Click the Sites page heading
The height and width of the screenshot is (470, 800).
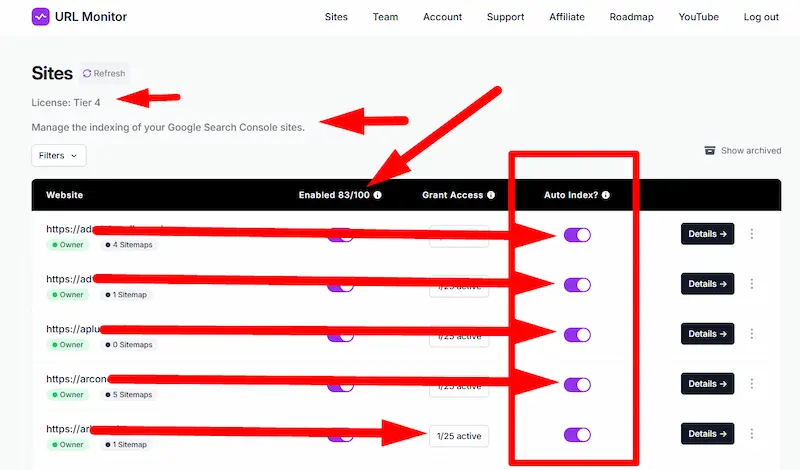point(52,73)
